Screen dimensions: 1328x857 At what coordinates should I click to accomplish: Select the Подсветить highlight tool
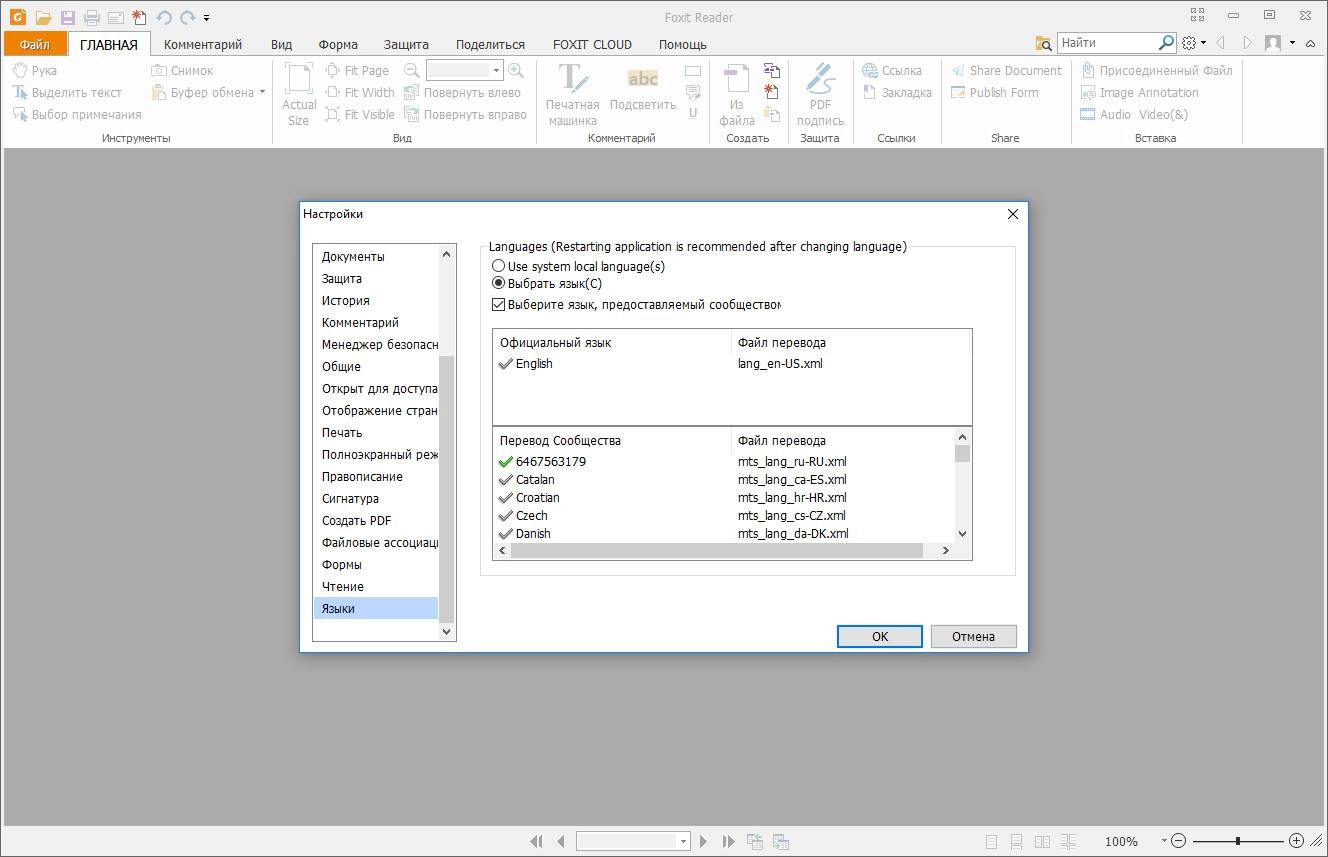point(643,88)
